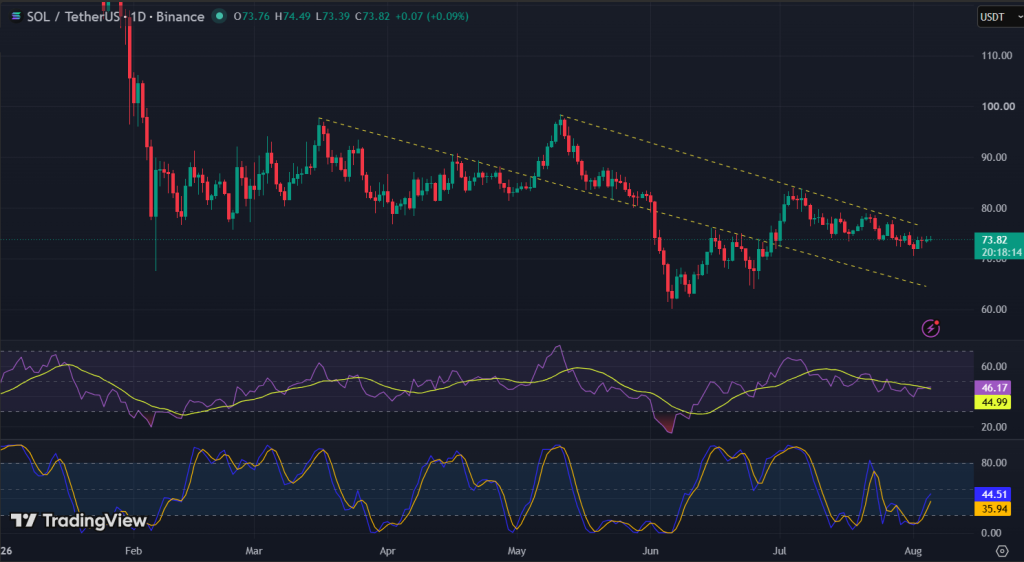Click the green 73.82 current price label

(994, 240)
